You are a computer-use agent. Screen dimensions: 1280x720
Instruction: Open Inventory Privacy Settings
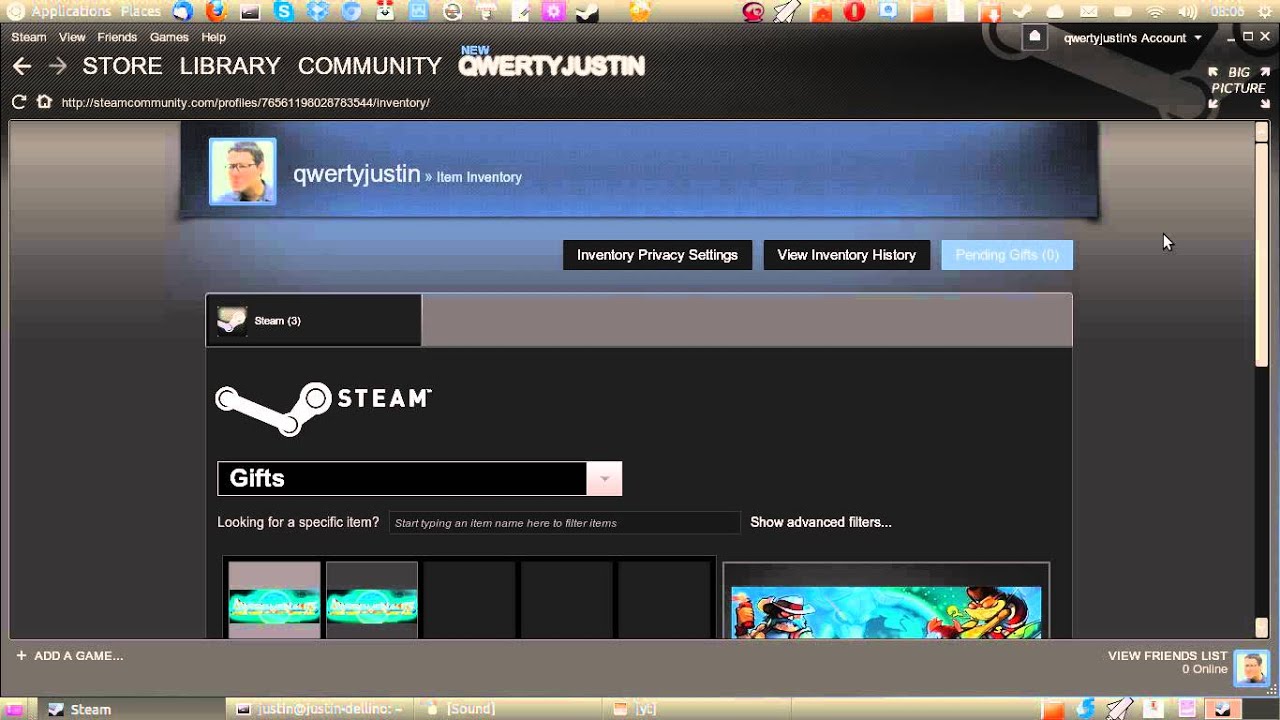(x=657, y=255)
